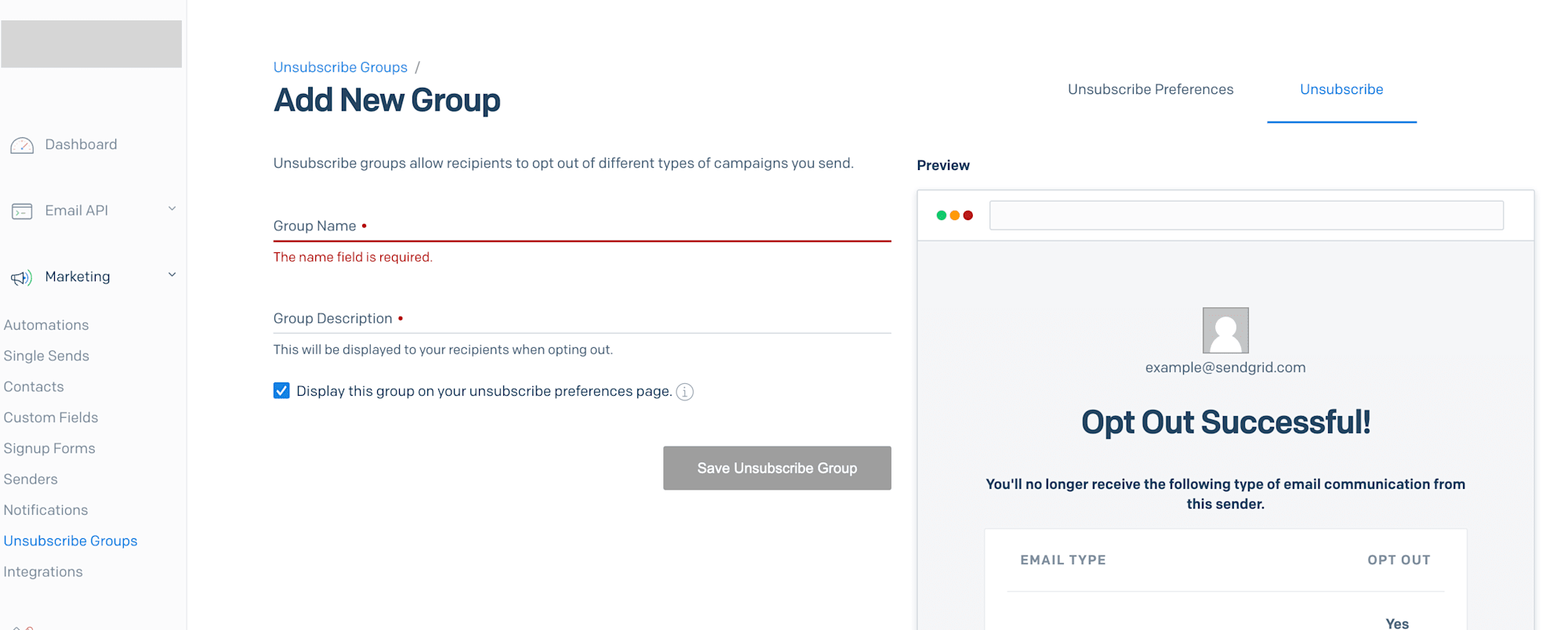This screenshot has height=630, width=1568.
Task: Expand the Email API chevron
Action: click(172, 208)
